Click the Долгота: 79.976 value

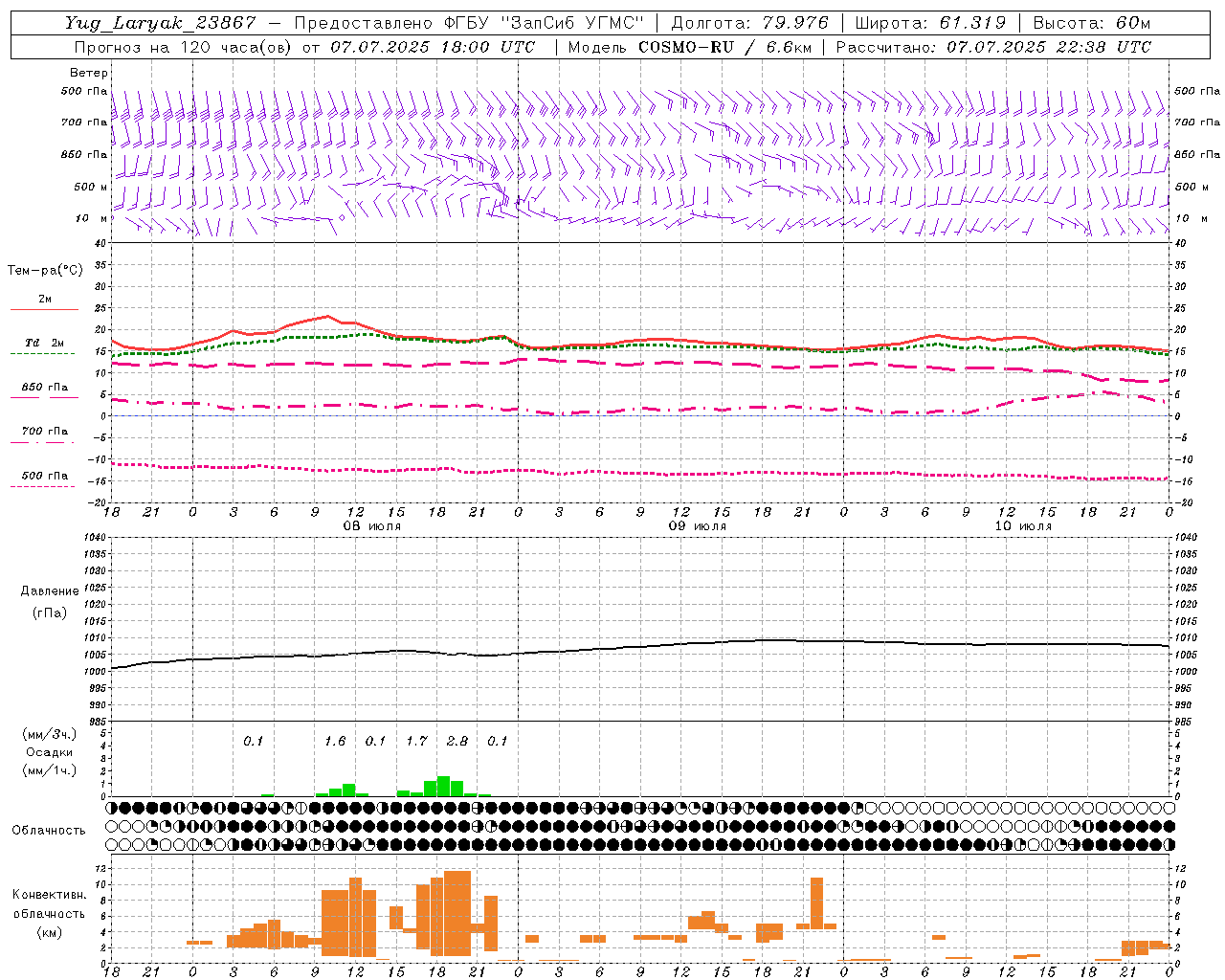(749, 23)
